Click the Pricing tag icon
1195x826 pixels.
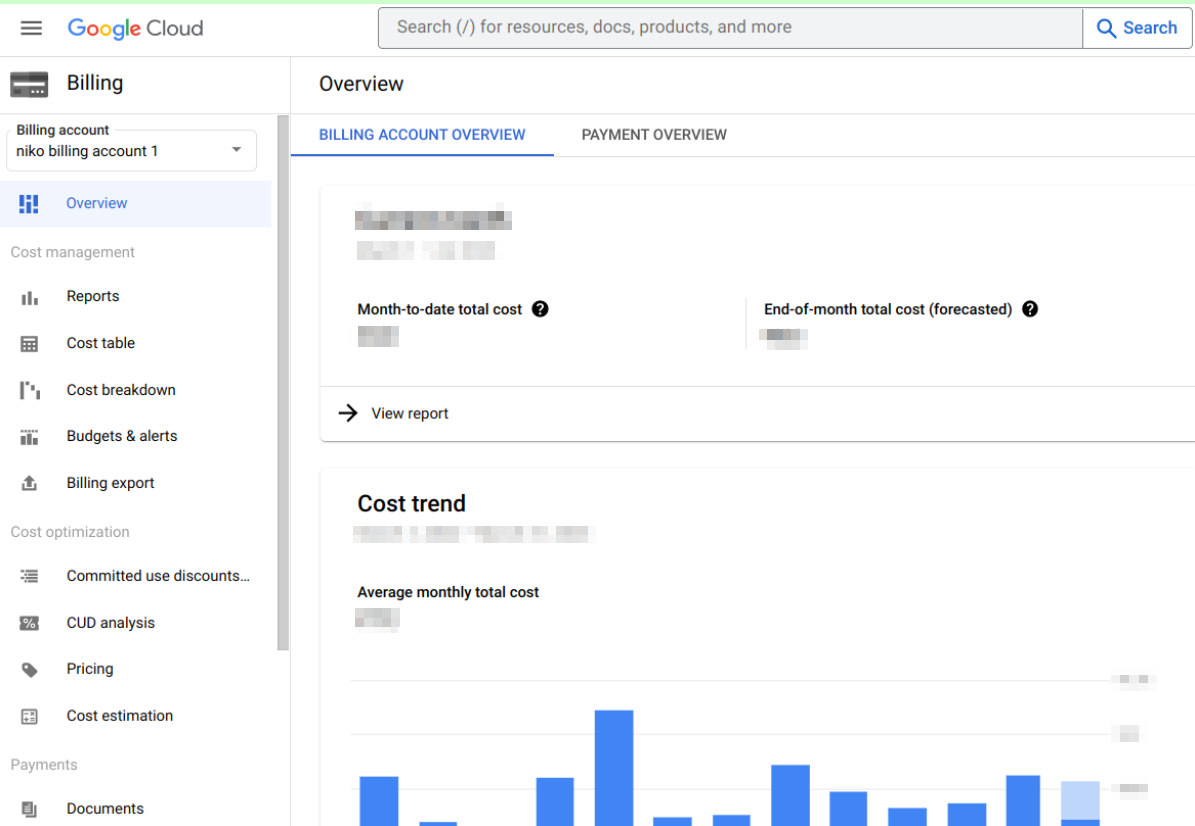29,670
